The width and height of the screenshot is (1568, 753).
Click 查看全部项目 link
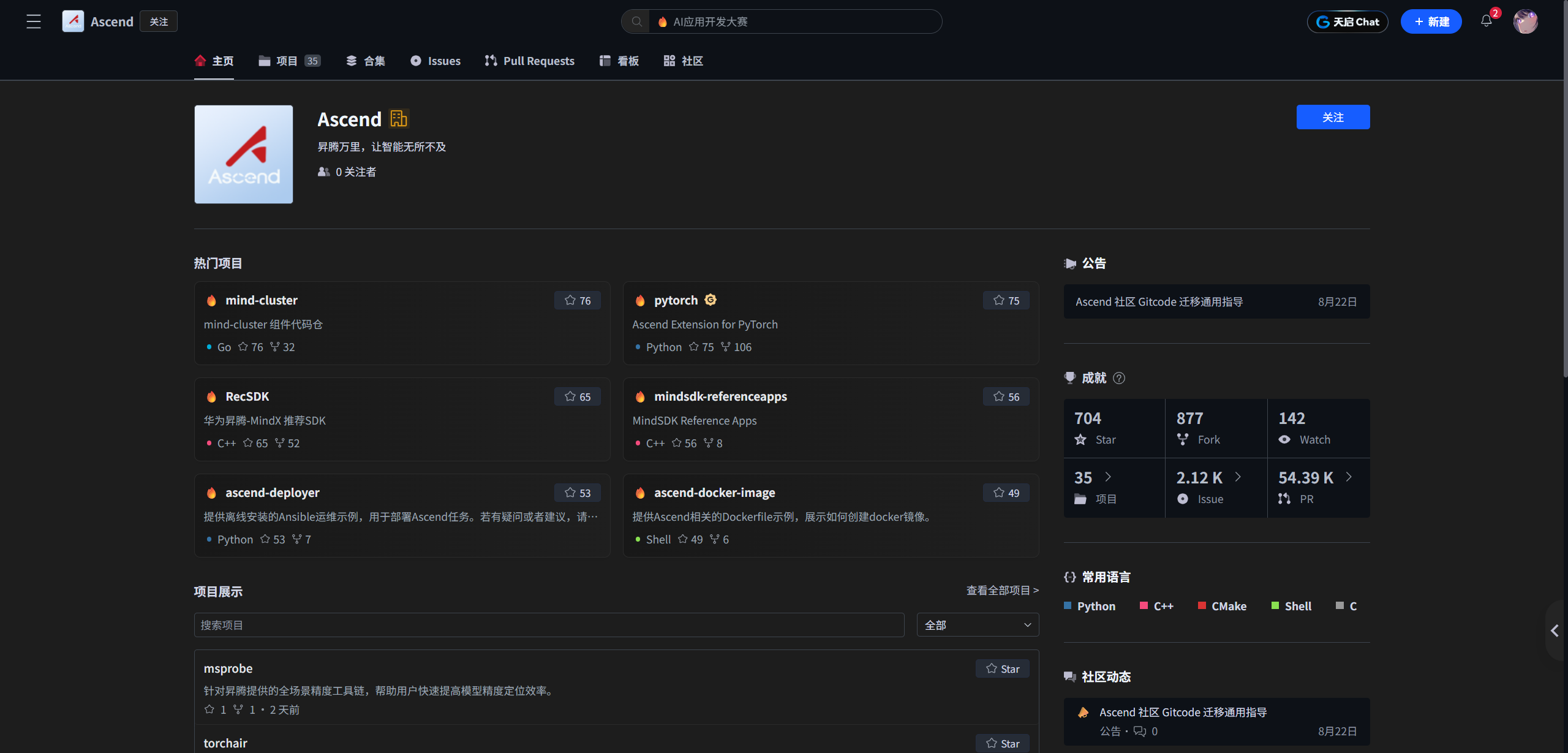coord(1002,591)
